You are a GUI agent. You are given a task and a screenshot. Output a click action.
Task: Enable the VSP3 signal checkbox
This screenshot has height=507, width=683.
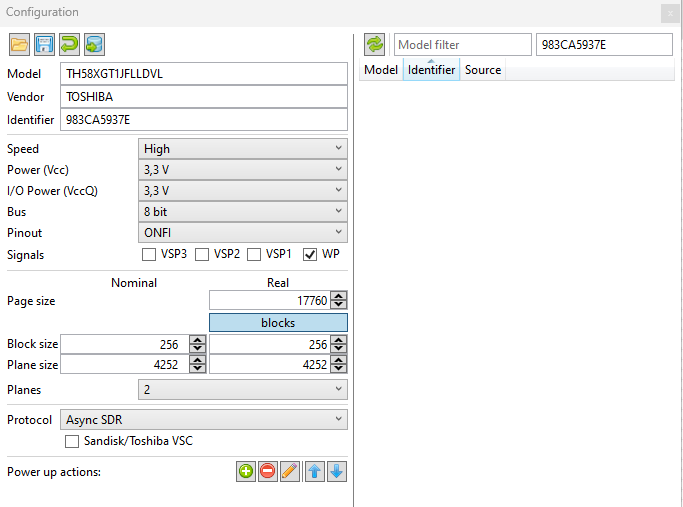149,254
